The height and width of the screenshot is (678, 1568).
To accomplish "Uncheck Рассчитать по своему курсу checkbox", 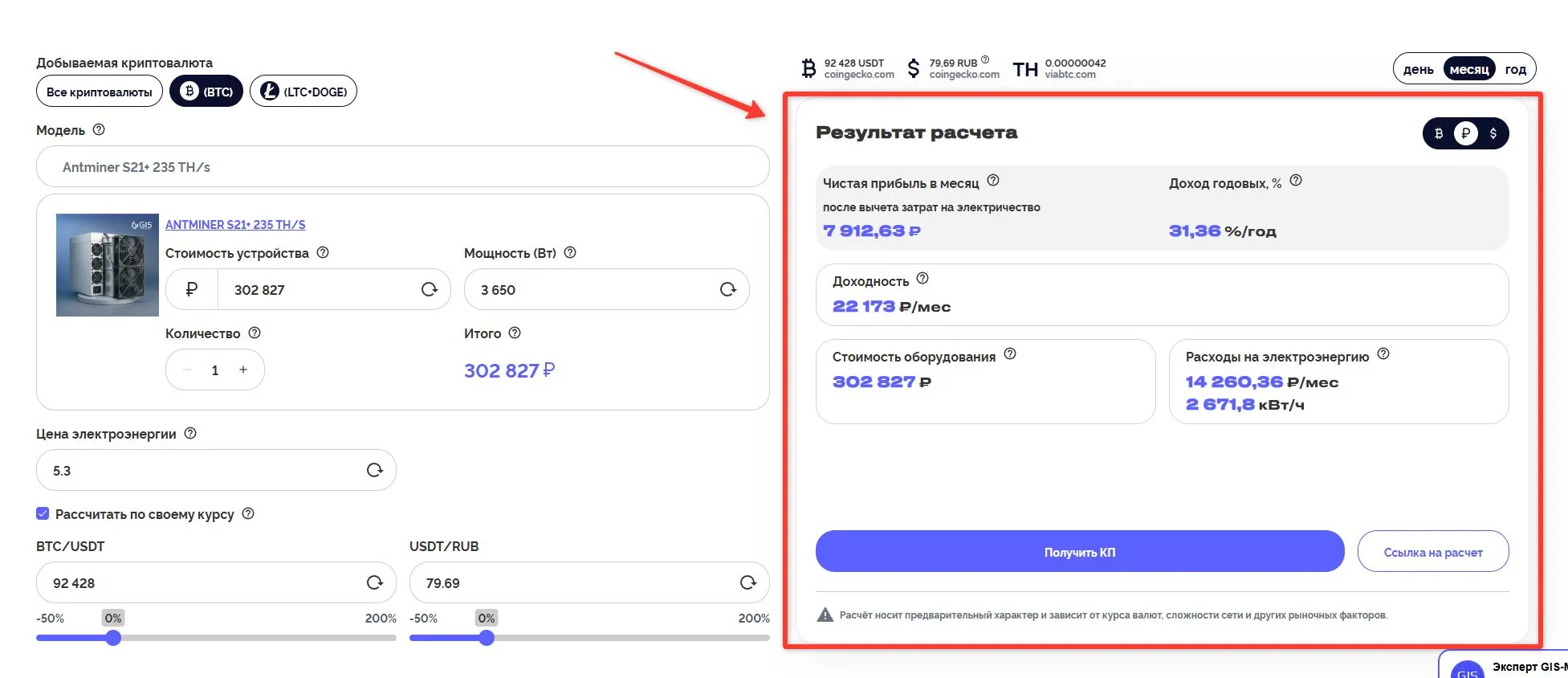I will pyautogui.click(x=43, y=513).
